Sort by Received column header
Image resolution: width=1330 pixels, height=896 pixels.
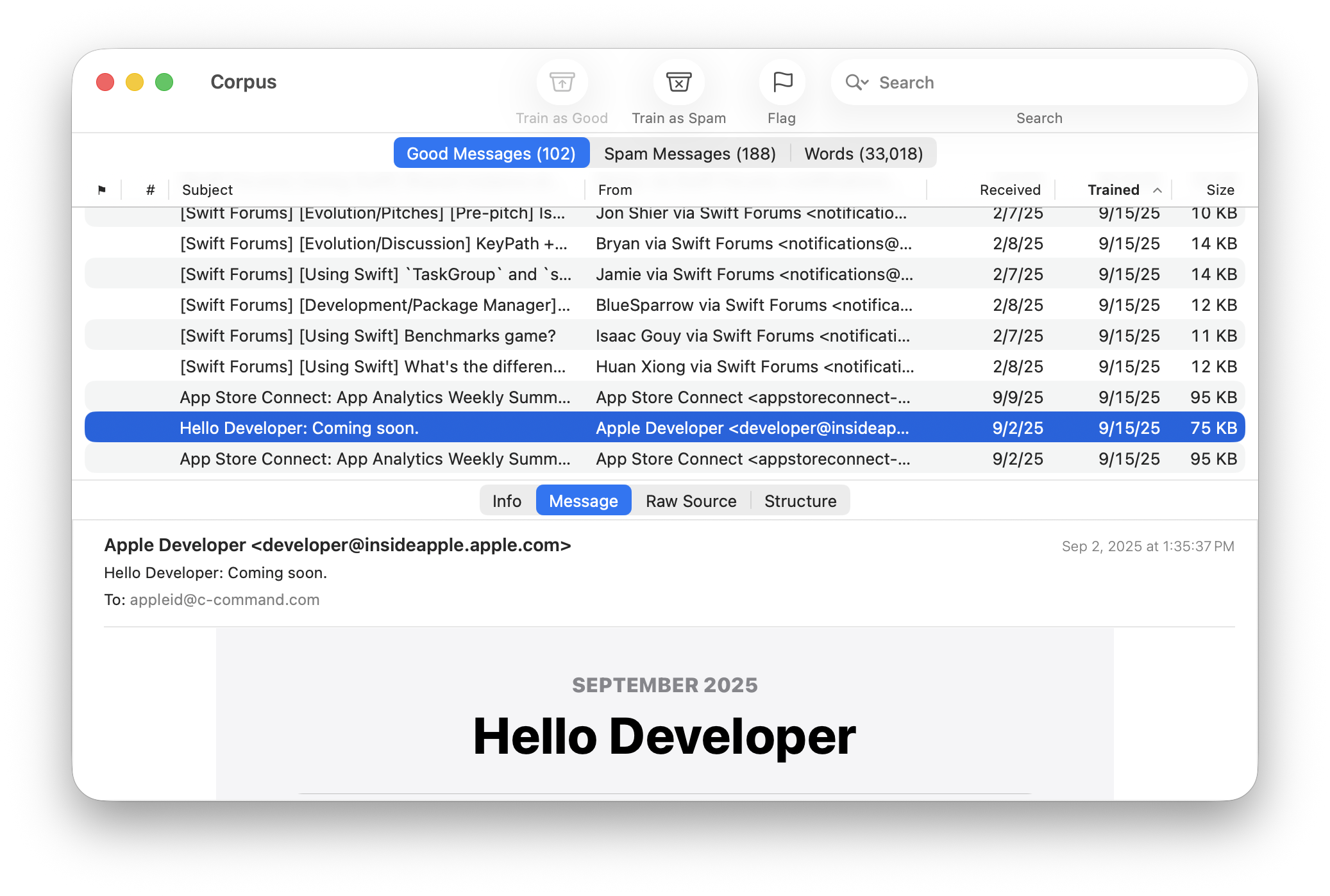[x=1009, y=190]
